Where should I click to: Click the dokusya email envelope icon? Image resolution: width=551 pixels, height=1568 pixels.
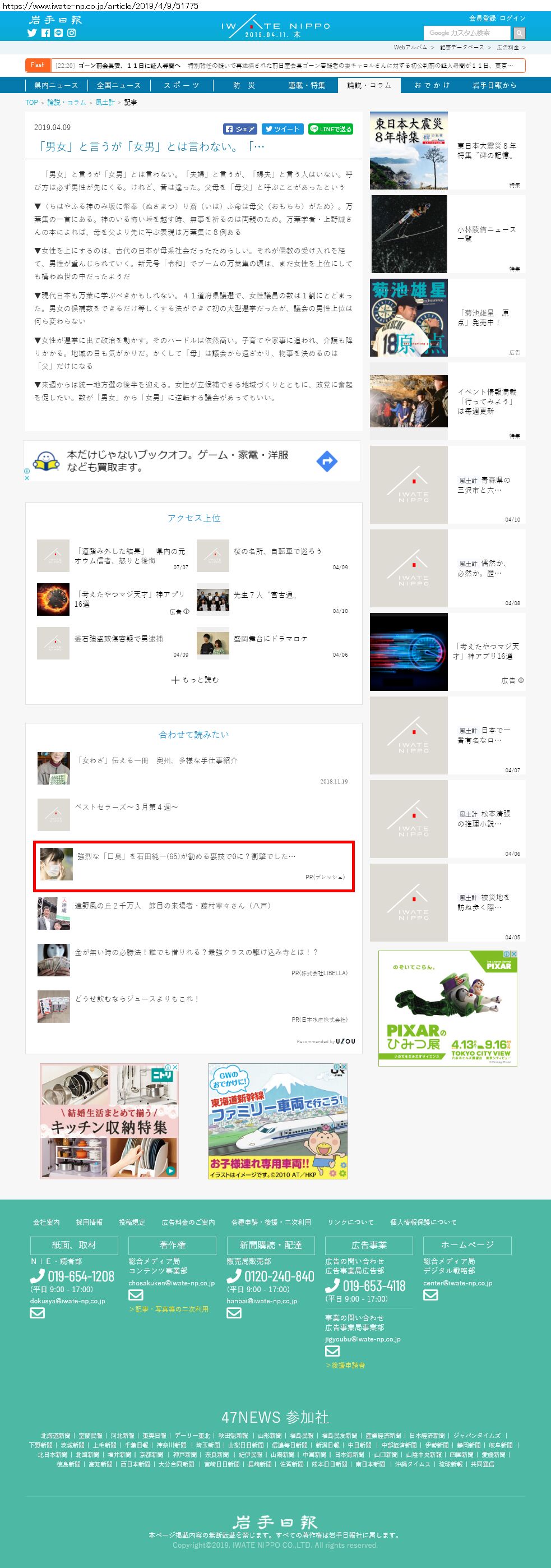38,1313
